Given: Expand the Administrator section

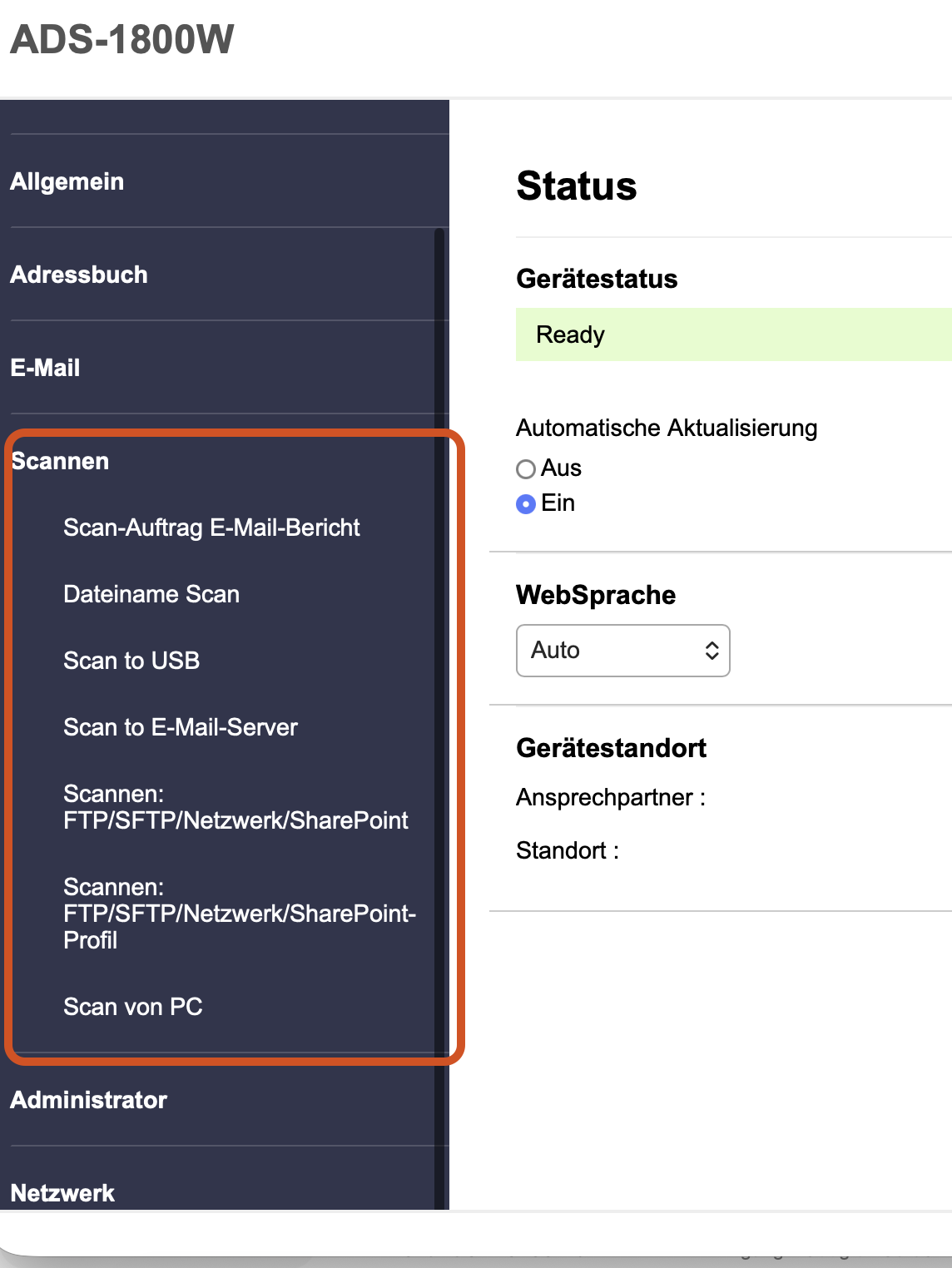Looking at the screenshot, I should click(x=89, y=1100).
